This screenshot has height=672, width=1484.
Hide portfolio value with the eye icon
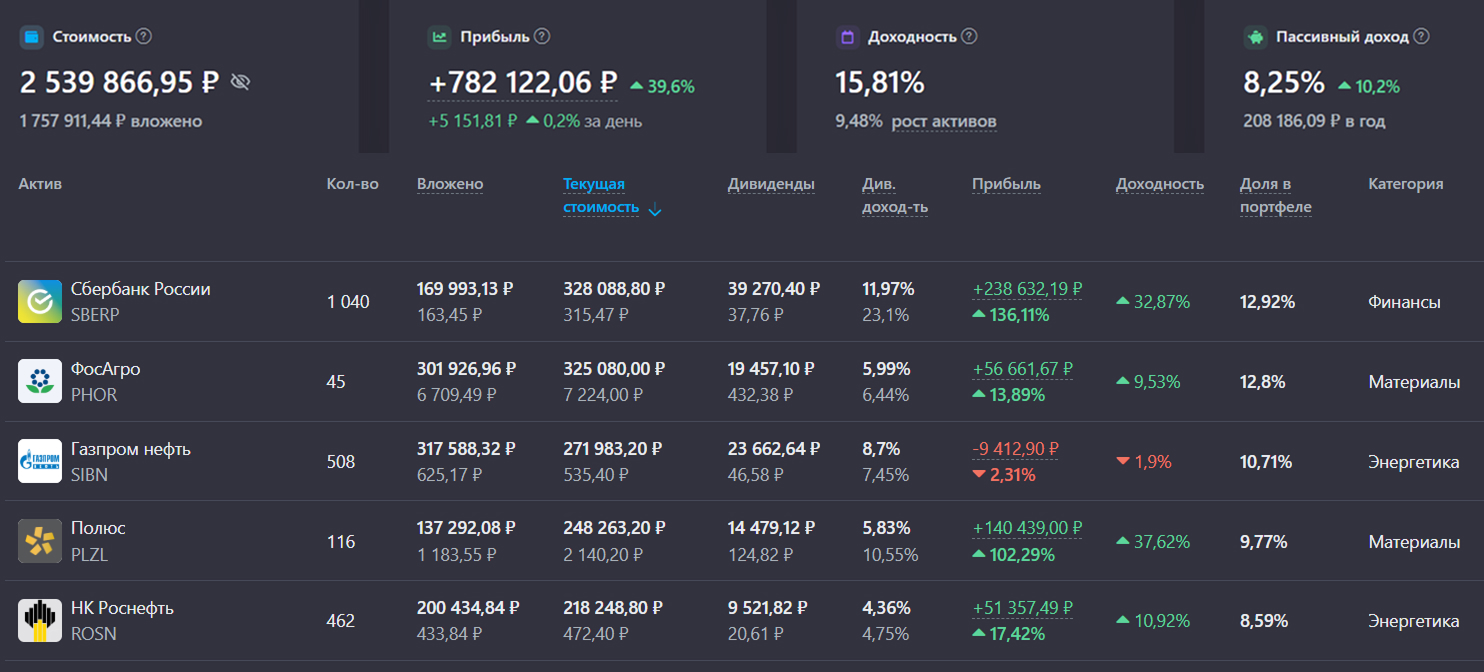240,82
